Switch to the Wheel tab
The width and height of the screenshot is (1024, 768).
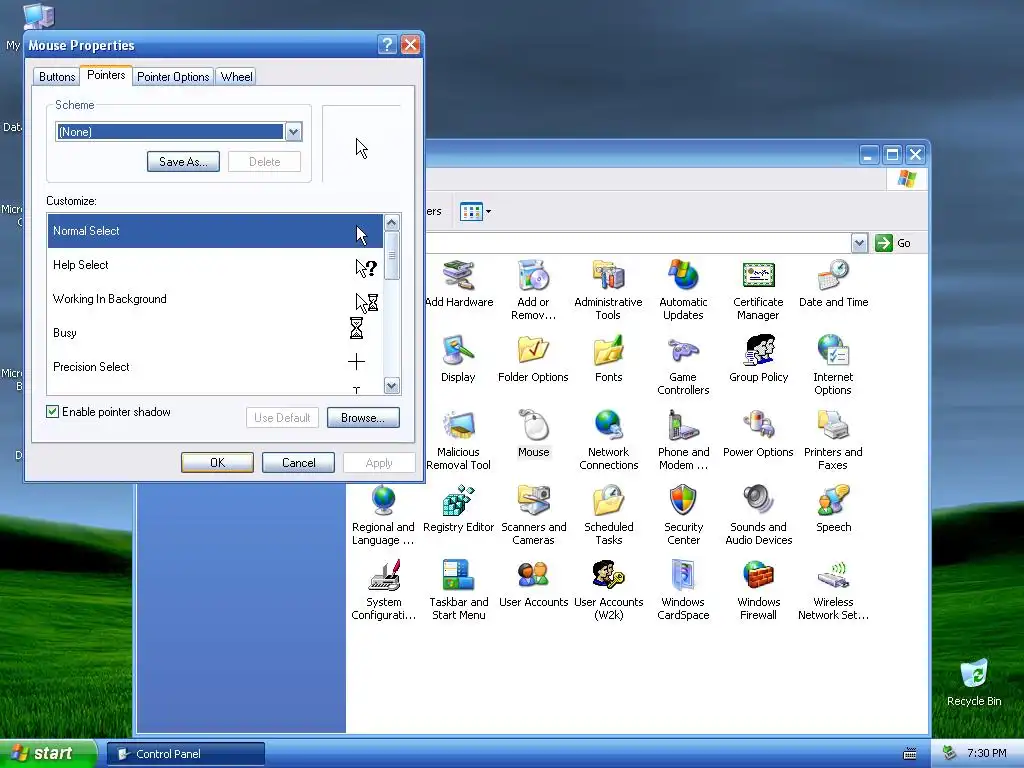pos(236,76)
